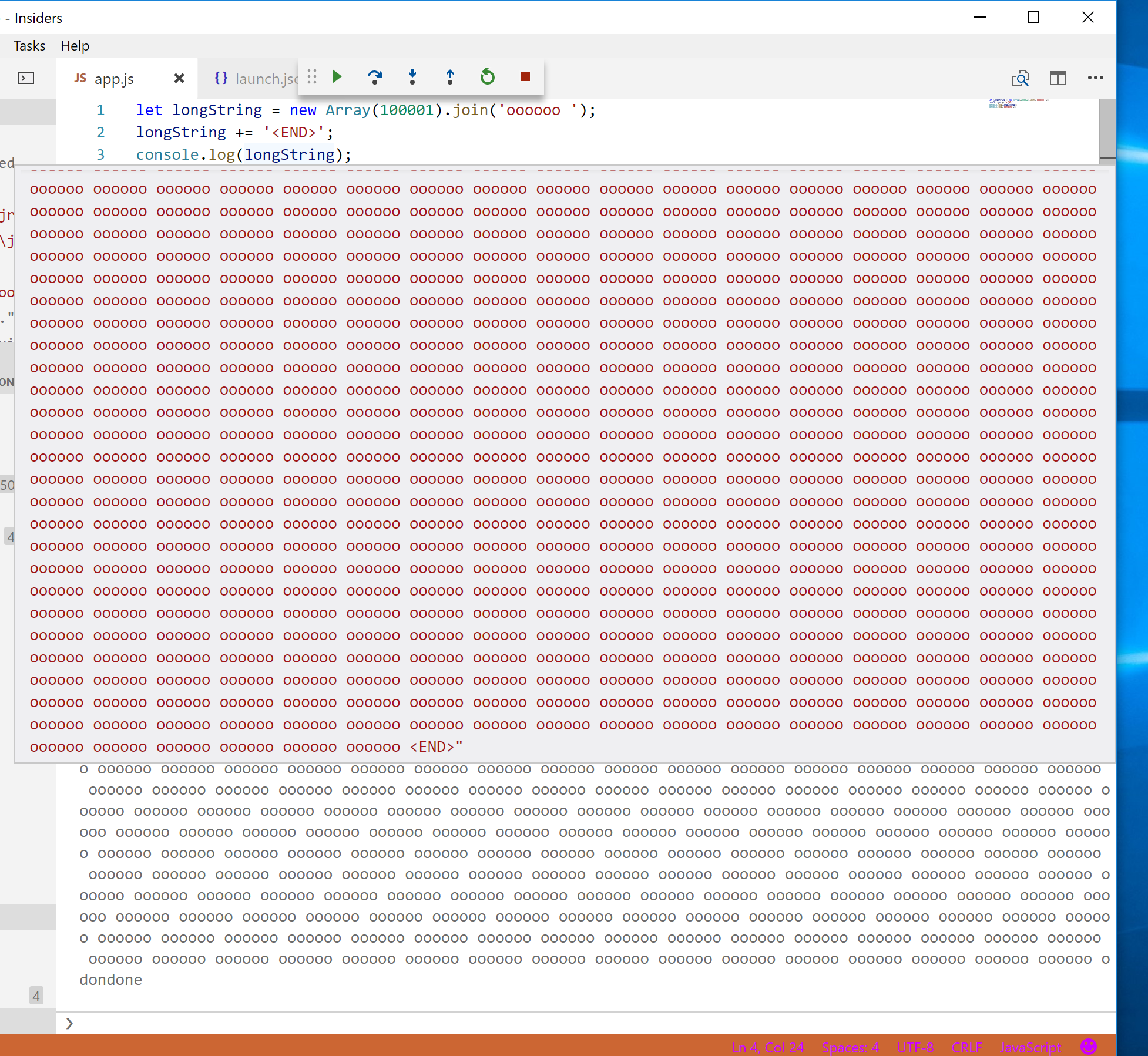Open more editor actions with the ellipsis
This screenshot has width=1148, height=1056.
pyautogui.click(x=1096, y=78)
